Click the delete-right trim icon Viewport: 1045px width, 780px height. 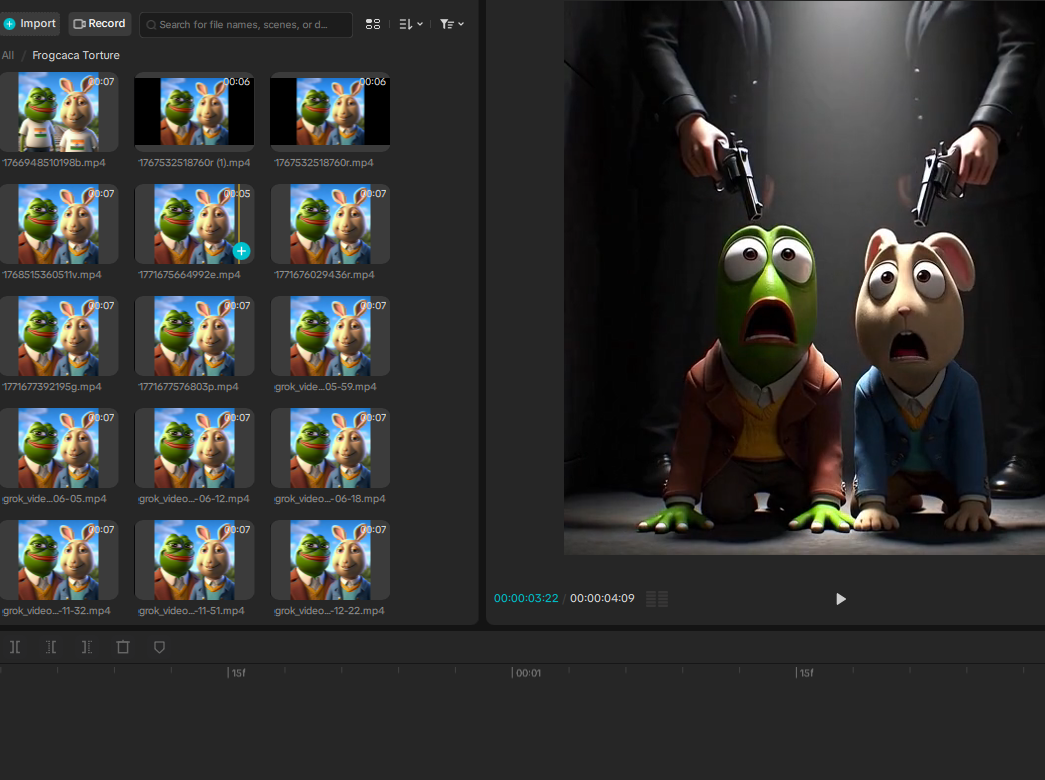pos(87,647)
